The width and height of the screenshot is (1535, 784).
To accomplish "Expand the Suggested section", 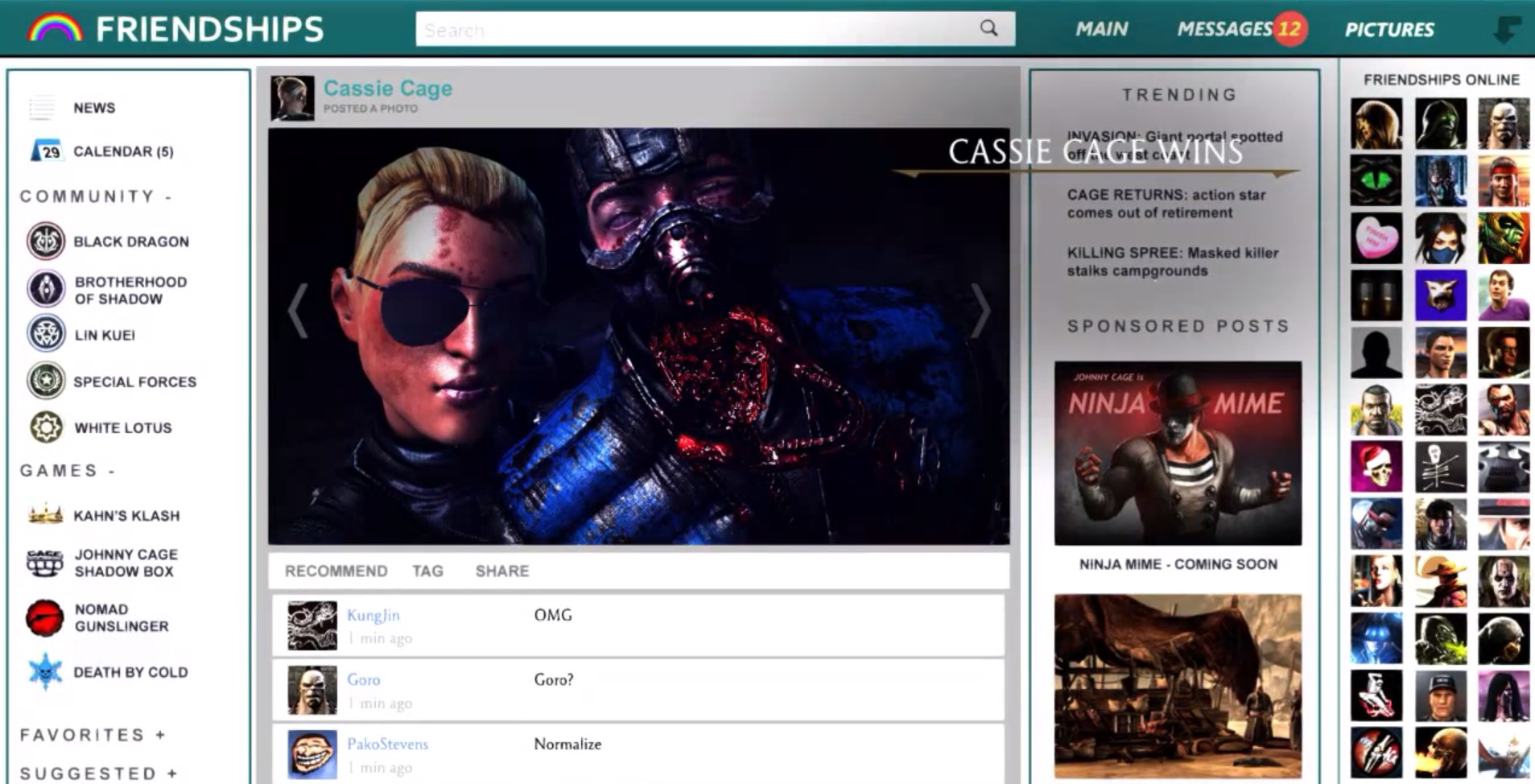I will pyautogui.click(x=172, y=773).
